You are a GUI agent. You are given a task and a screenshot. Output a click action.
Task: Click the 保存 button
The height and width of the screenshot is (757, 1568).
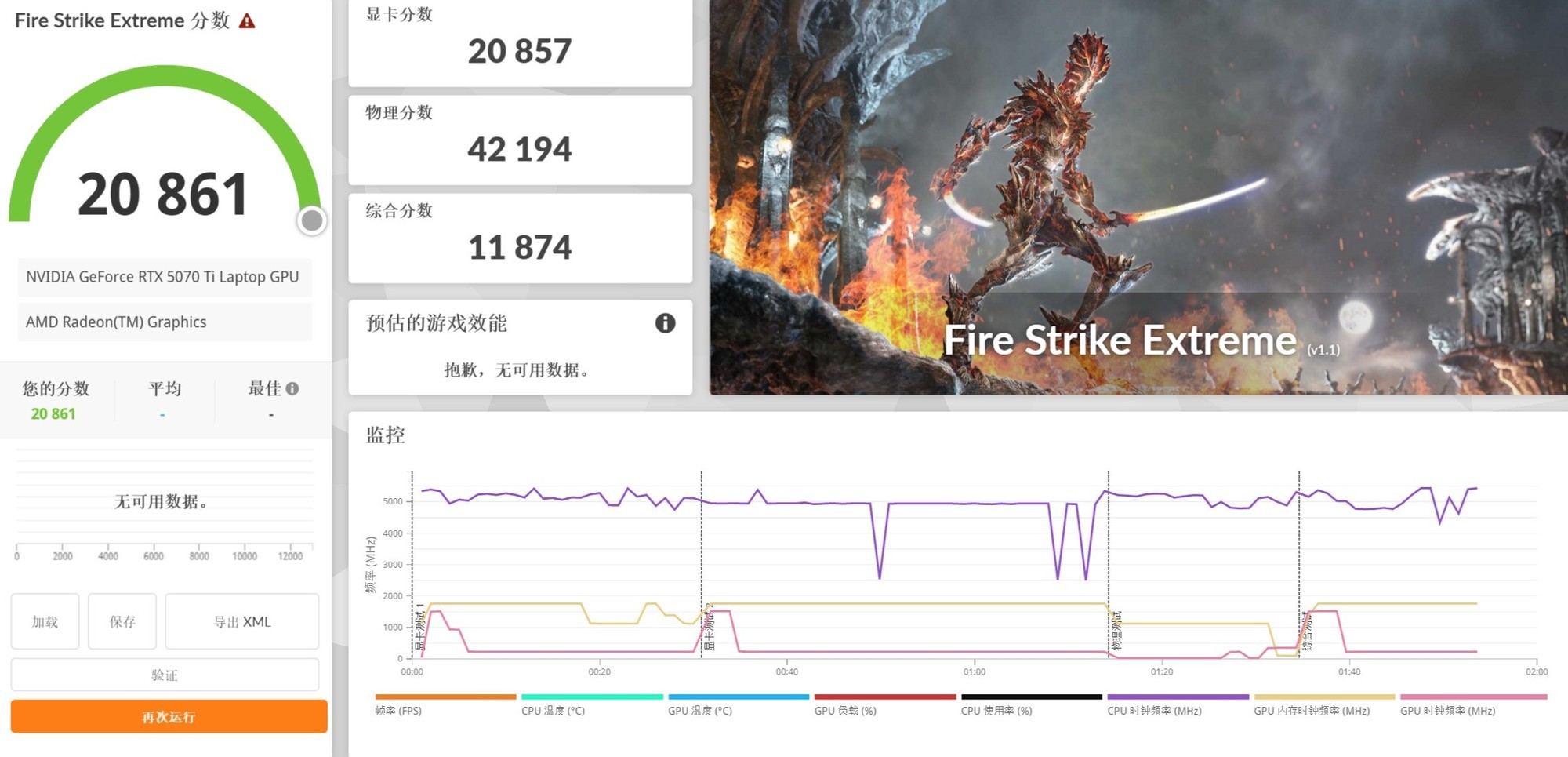point(122,621)
